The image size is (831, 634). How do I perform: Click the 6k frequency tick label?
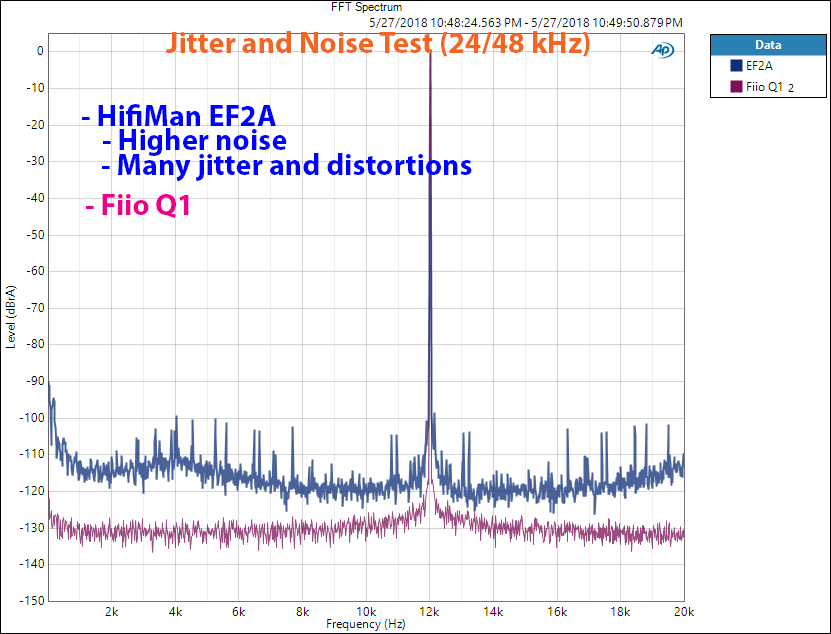click(x=238, y=612)
